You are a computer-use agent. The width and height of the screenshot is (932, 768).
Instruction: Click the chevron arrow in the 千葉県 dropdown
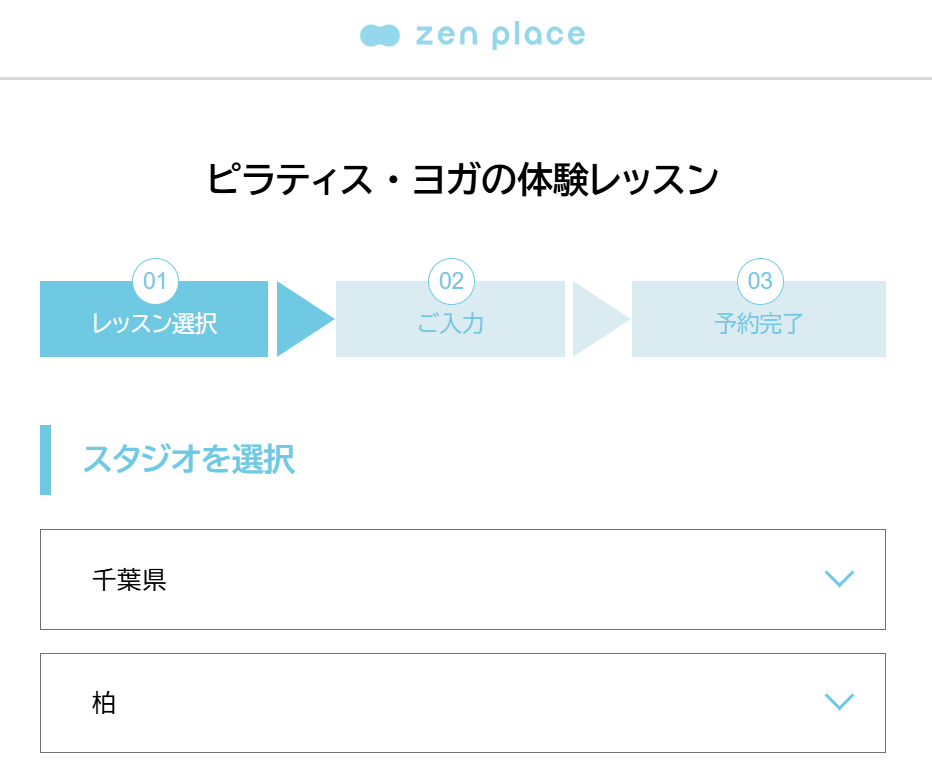point(839,579)
